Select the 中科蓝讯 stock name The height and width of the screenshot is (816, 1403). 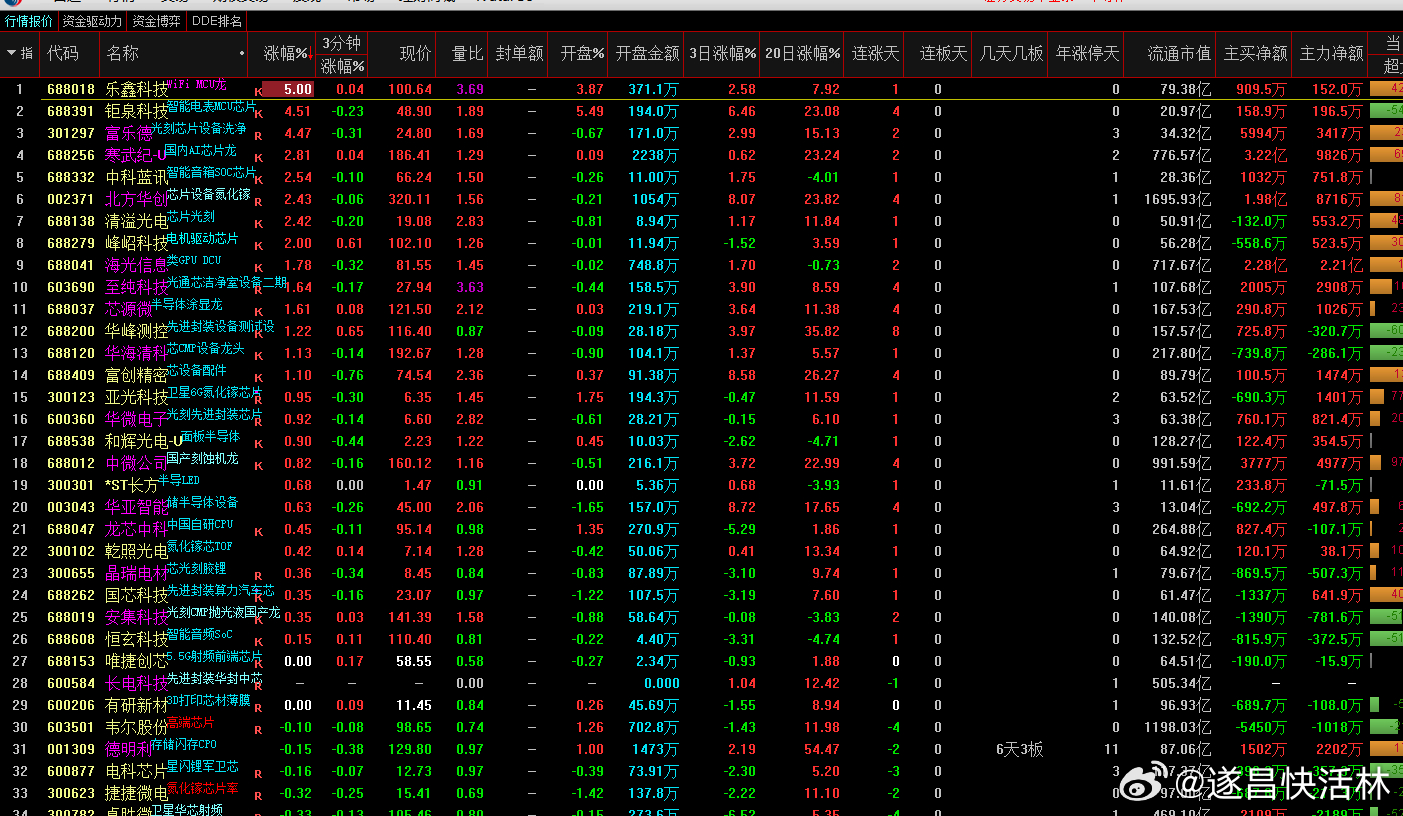tap(137, 178)
